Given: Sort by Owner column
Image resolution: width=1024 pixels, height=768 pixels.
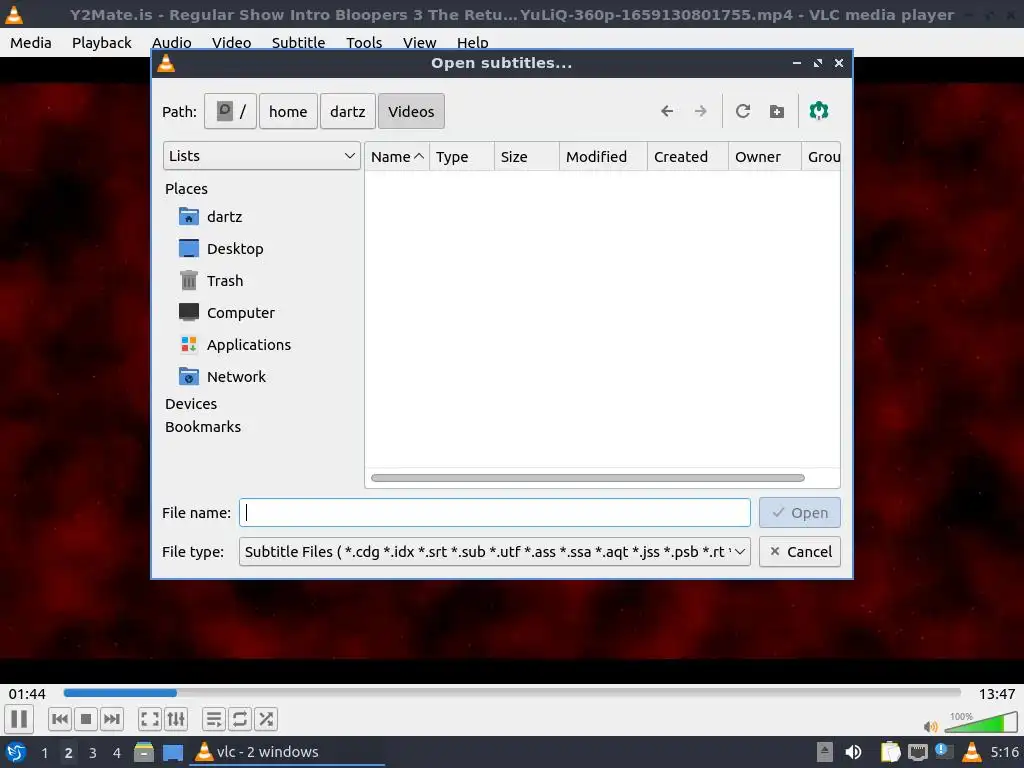Looking at the screenshot, I should [x=765, y=157].
